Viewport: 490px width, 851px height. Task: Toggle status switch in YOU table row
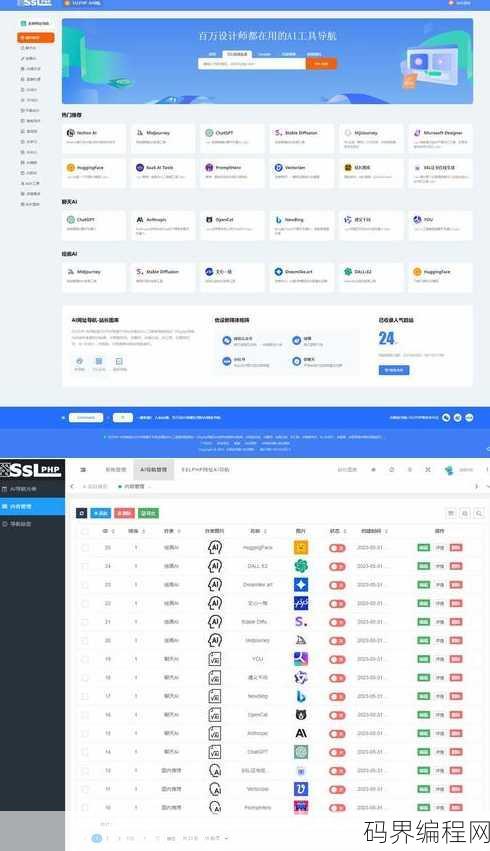pyautogui.click(x=337, y=659)
